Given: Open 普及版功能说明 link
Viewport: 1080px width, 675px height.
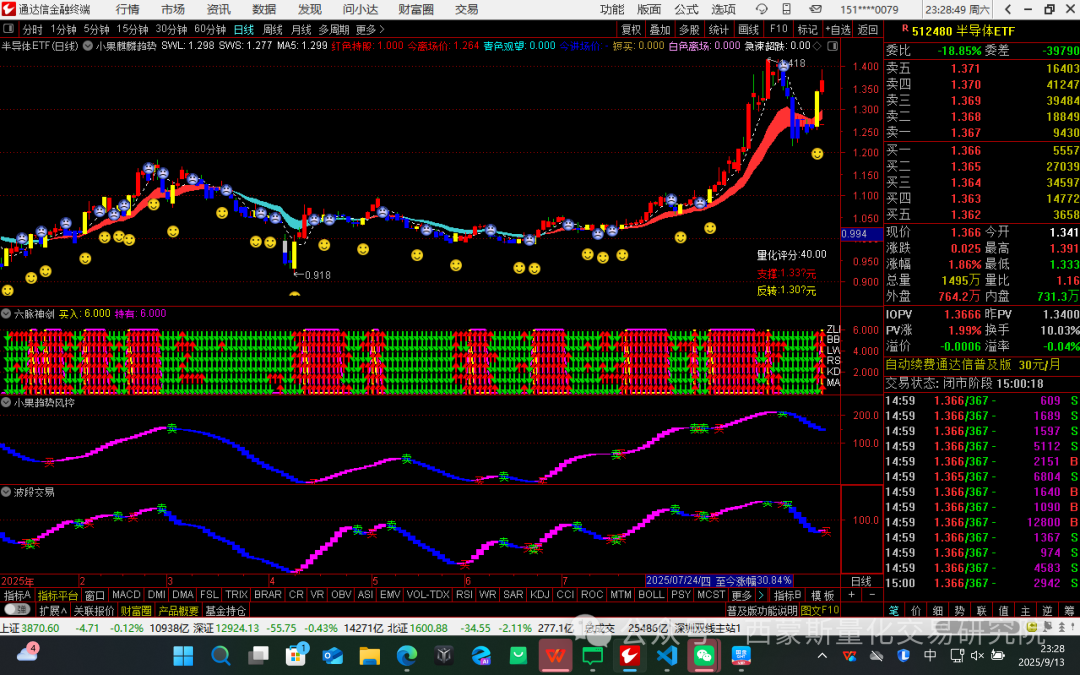Looking at the screenshot, I should pos(762,610).
